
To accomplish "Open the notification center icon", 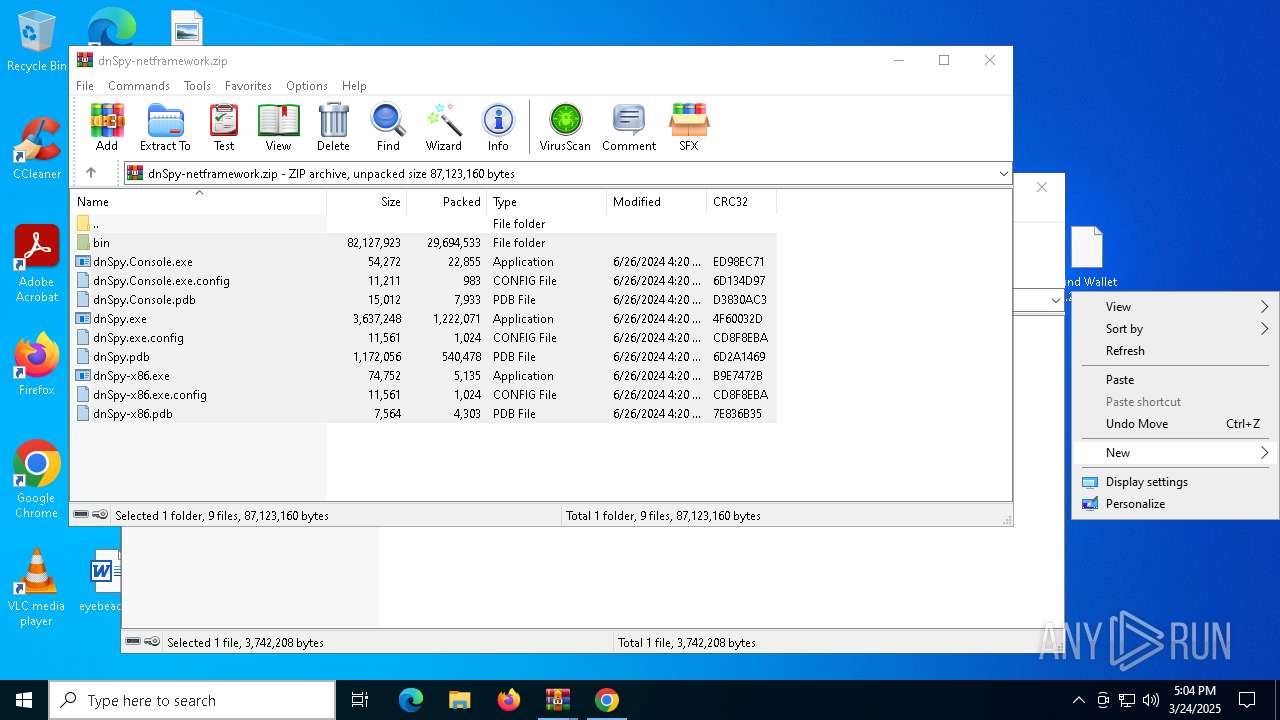I will point(1247,700).
